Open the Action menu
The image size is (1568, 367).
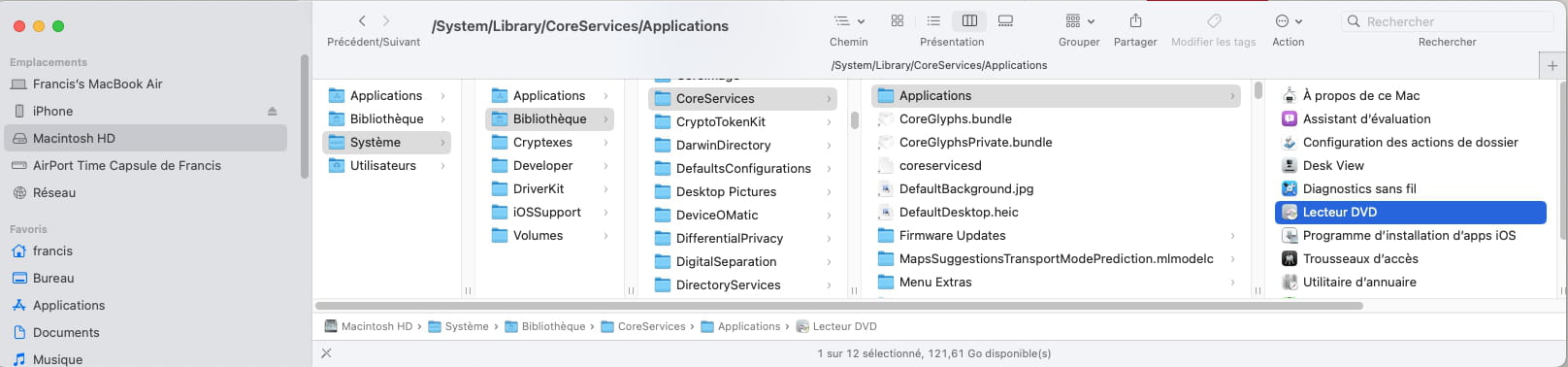[x=1288, y=20]
